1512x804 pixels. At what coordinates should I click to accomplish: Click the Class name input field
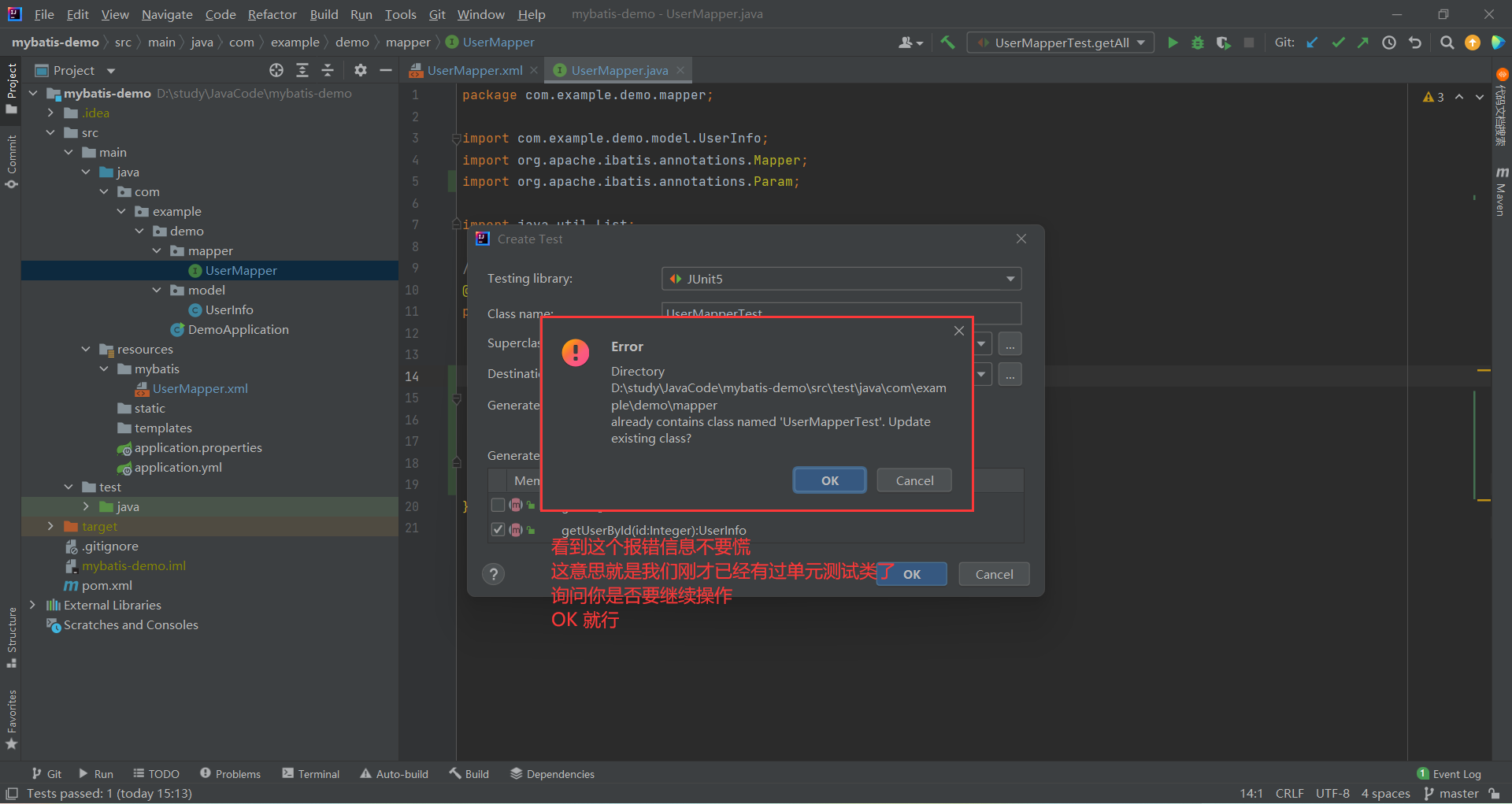pyautogui.click(x=841, y=313)
